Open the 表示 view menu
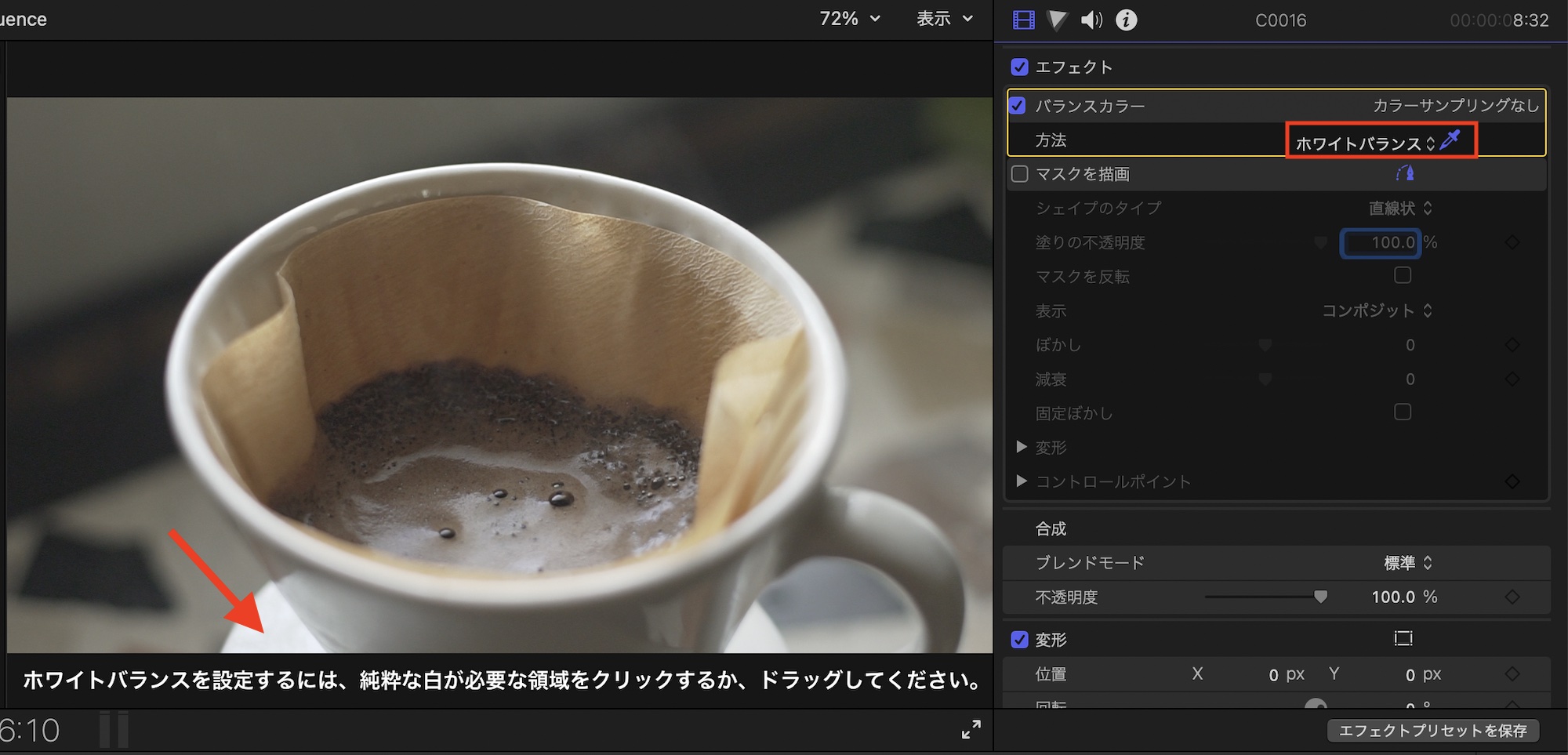This screenshot has width=1568, height=755. (x=944, y=19)
